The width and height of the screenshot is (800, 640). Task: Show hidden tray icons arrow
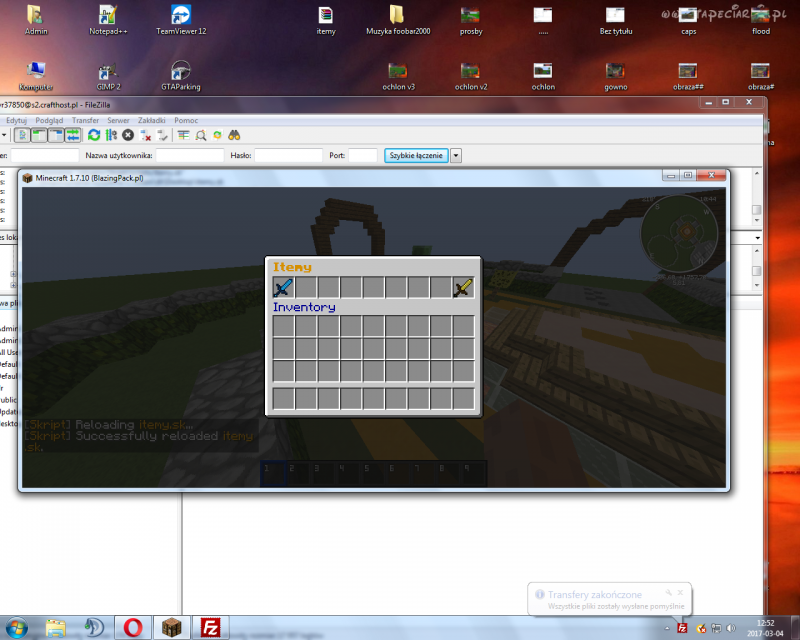(x=667, y=628)
